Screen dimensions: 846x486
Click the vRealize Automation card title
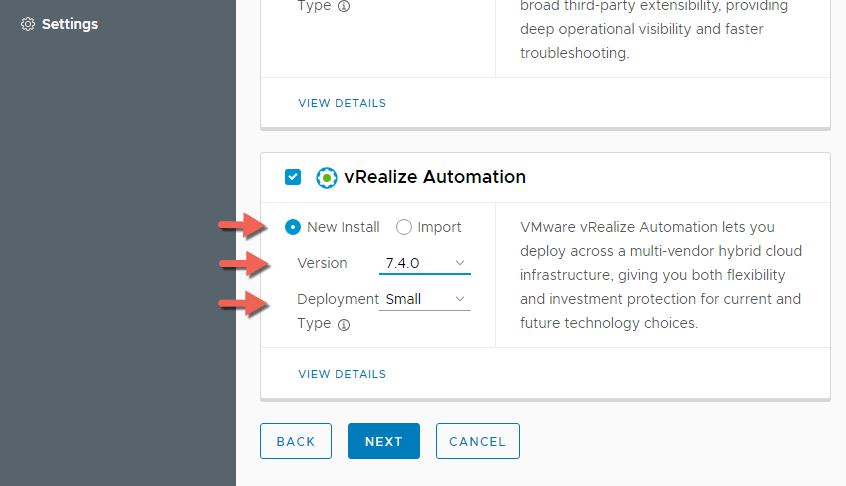click(435, 177)
